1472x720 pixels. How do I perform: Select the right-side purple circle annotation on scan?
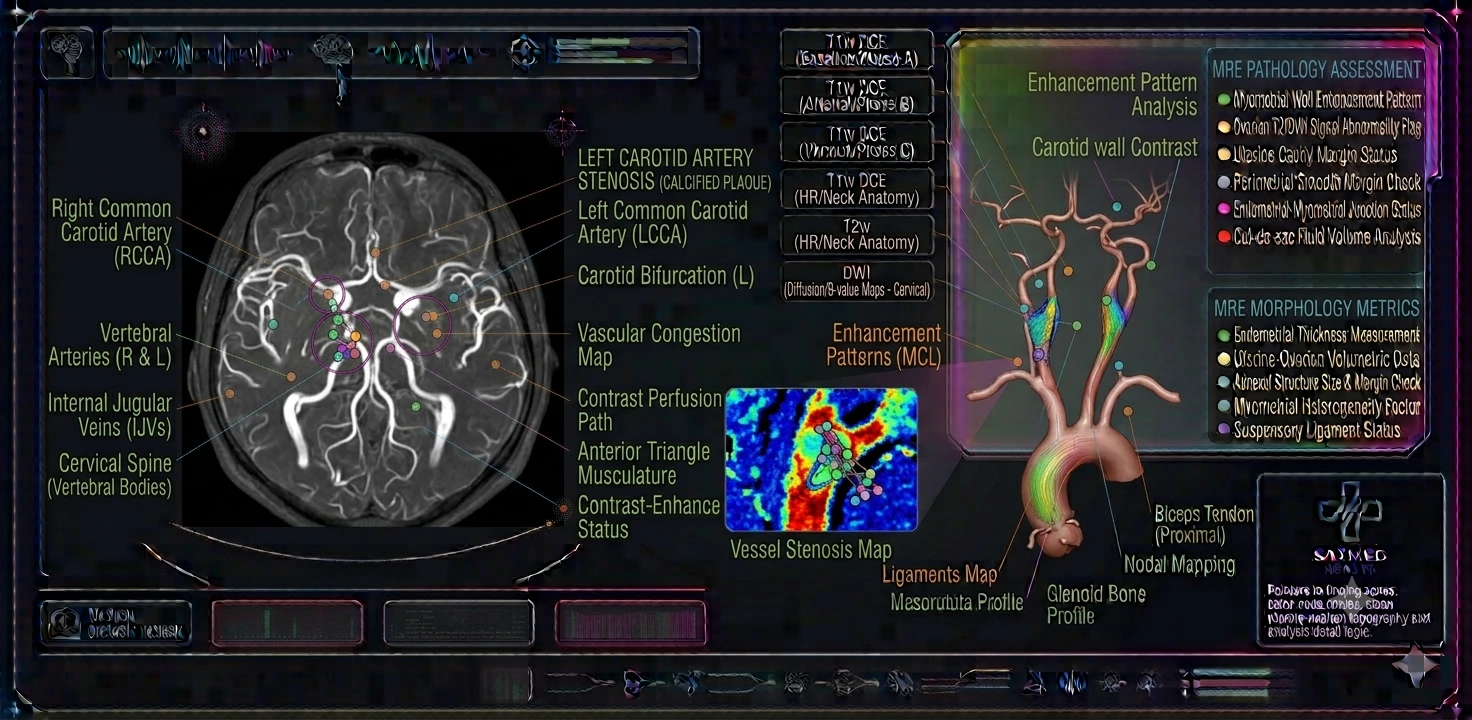click(x=421, y=325)
